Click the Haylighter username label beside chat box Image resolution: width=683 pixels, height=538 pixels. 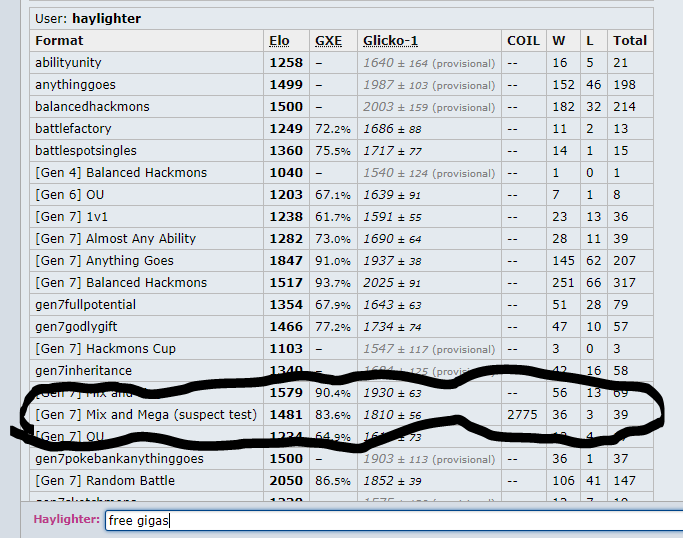click(66, 520)
